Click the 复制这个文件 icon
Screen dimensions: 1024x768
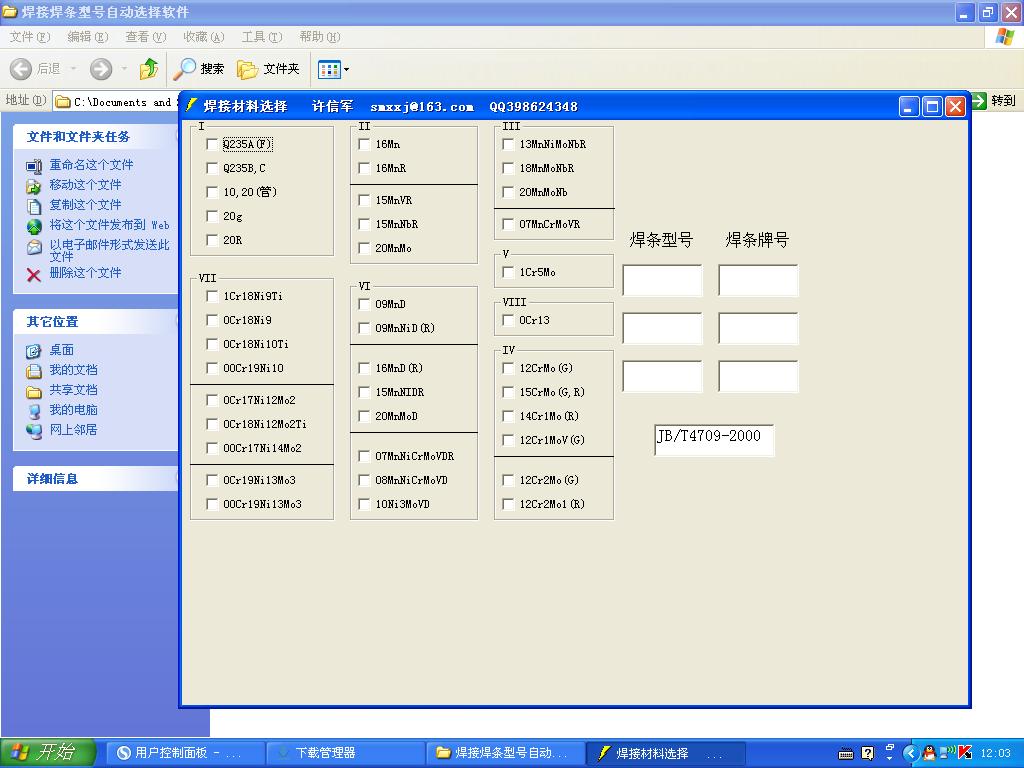pyautogui.click(x=34, y=206)
